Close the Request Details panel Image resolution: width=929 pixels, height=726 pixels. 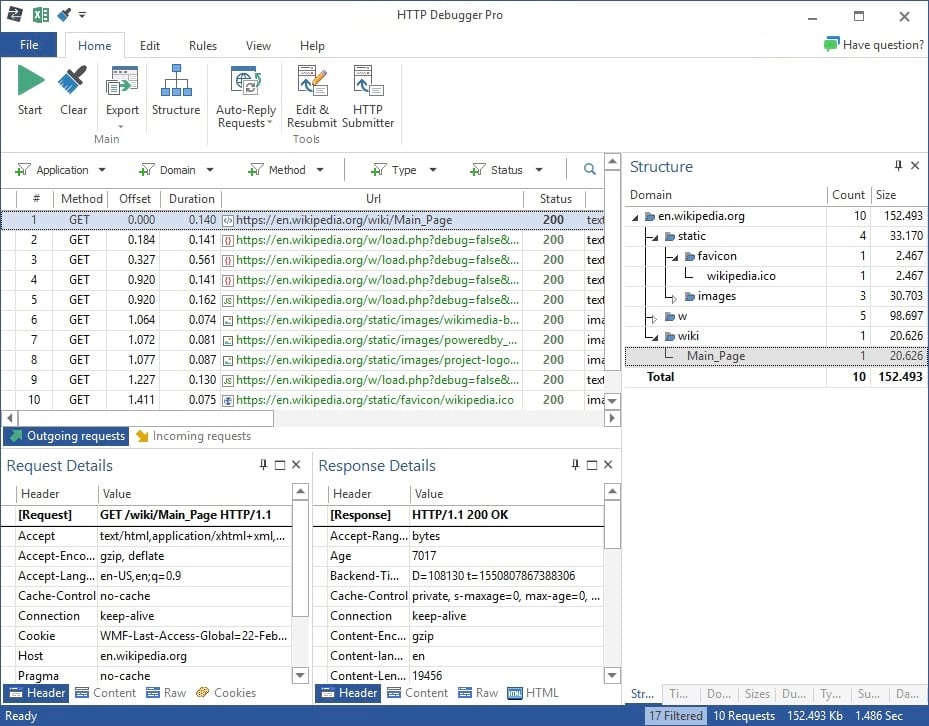(296, 465)
